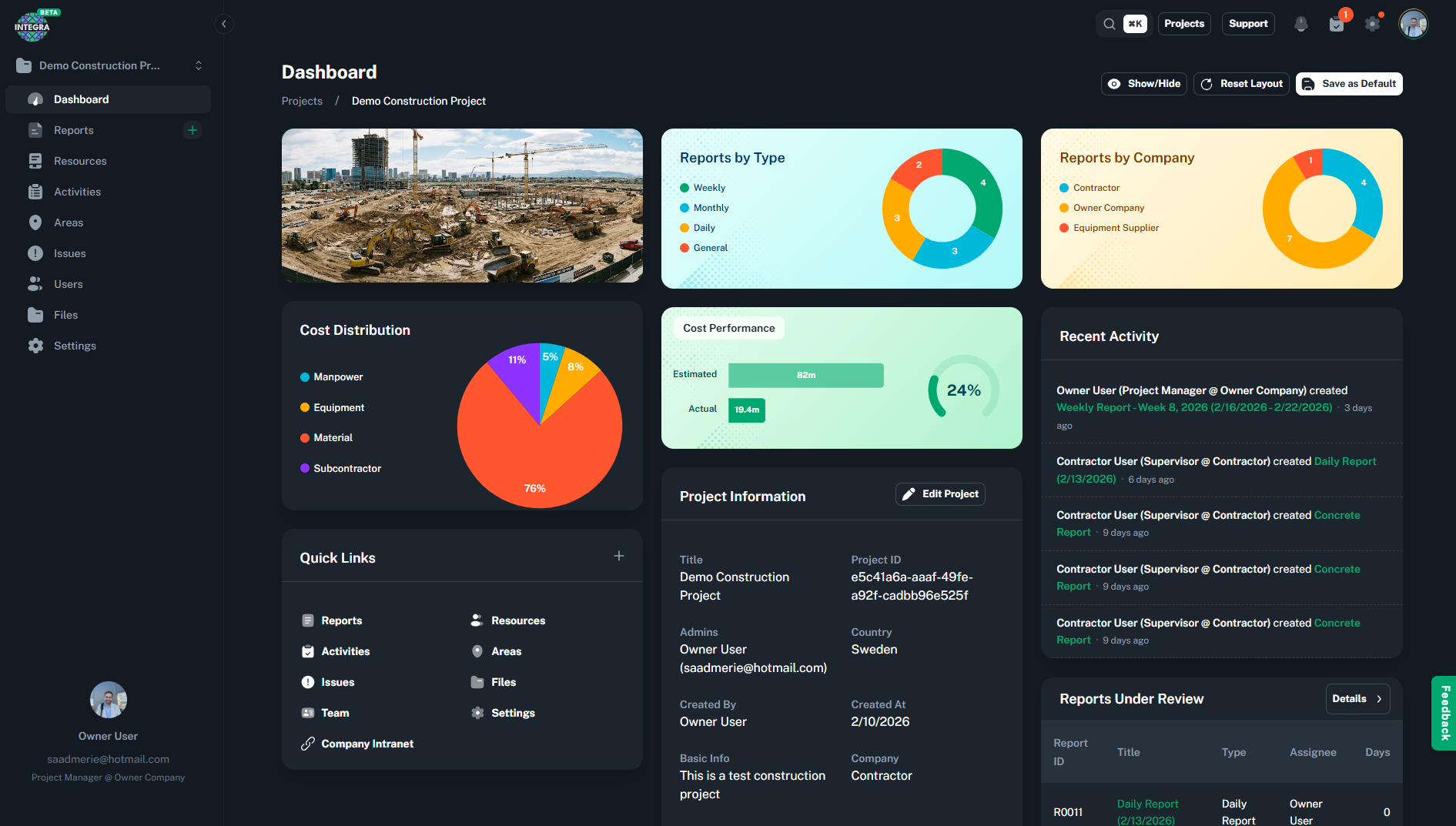Open Users in sidebar

pos(108,284)
